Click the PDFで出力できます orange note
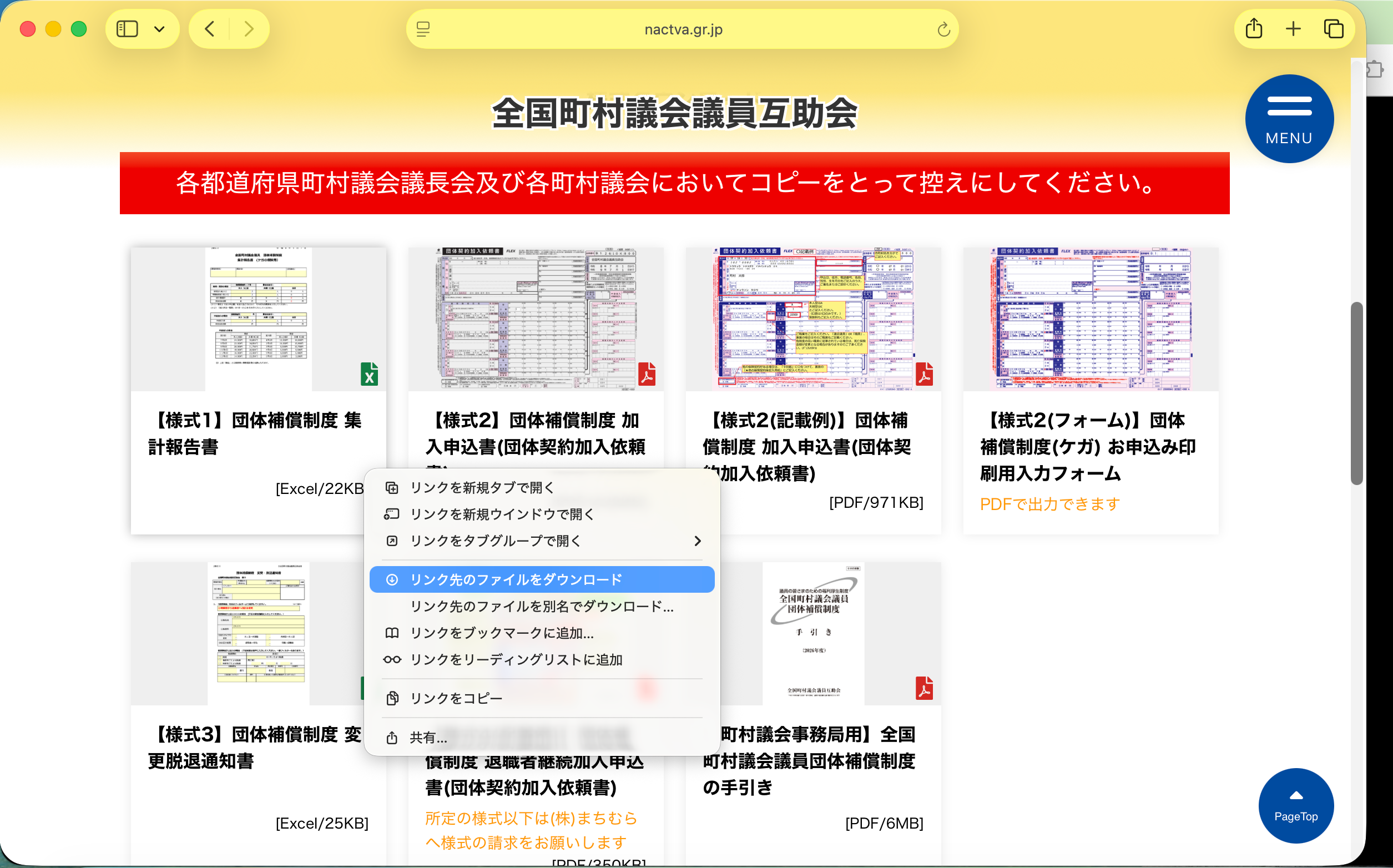 [1050, 504]
